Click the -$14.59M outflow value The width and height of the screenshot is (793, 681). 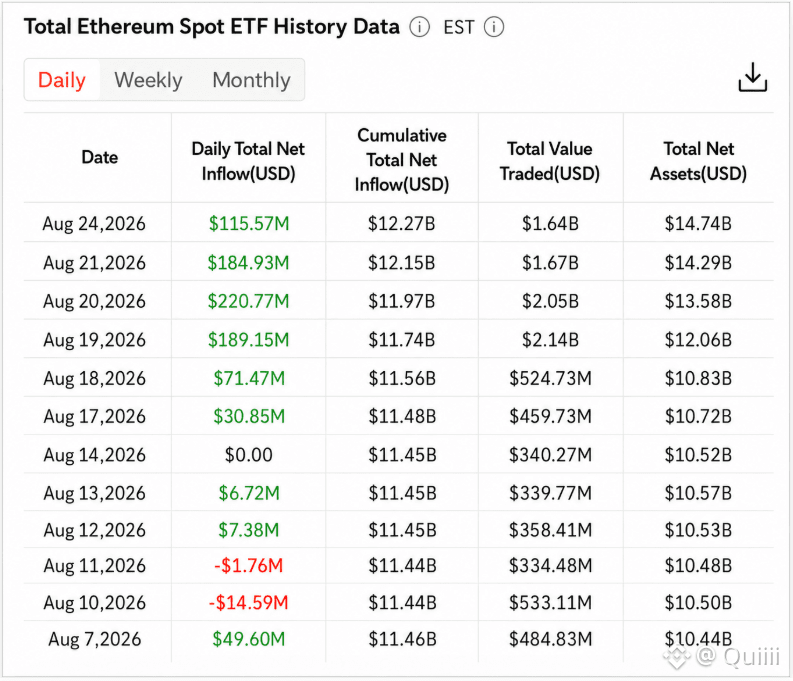tap(248, 603)
